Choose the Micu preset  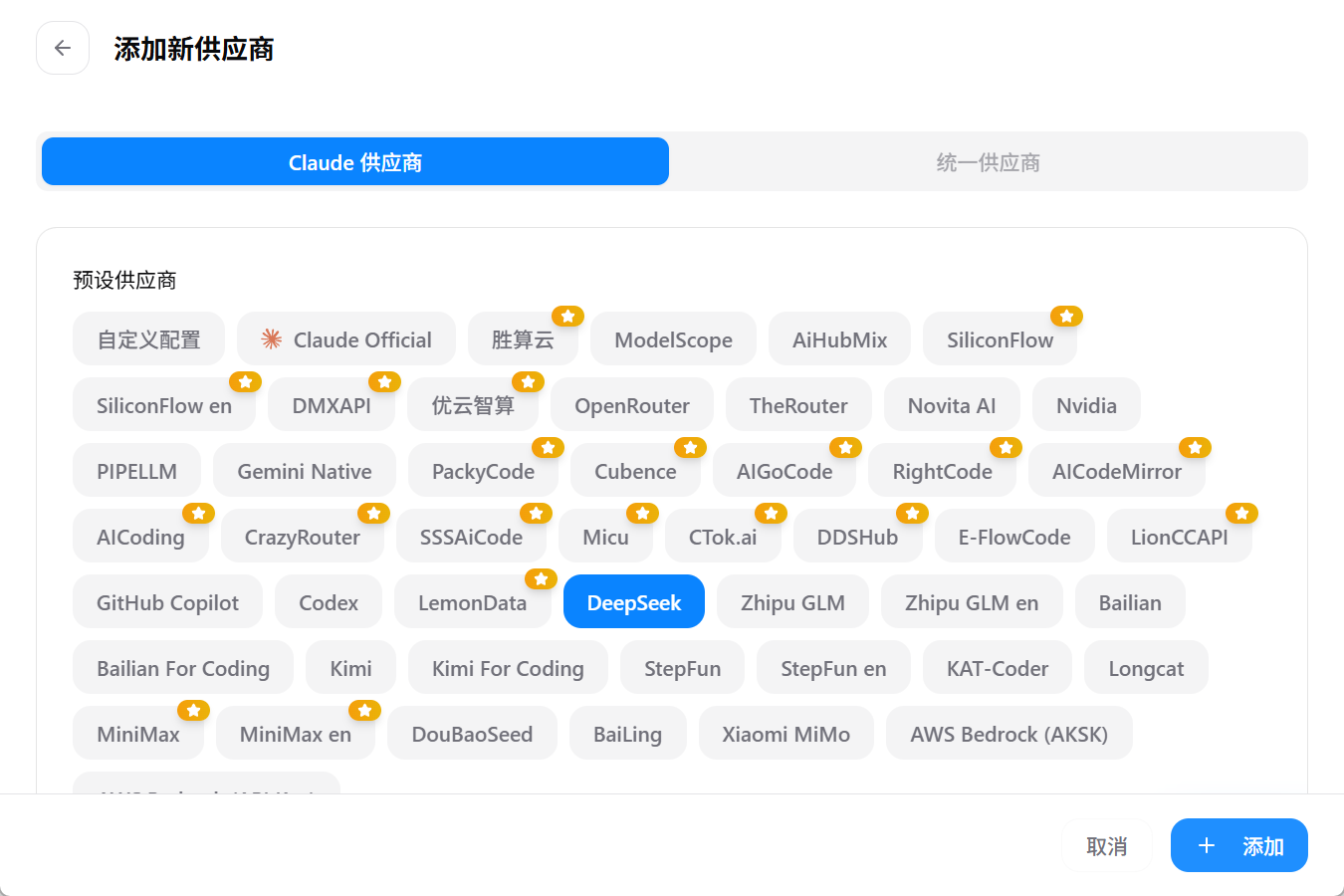[605, 537]
